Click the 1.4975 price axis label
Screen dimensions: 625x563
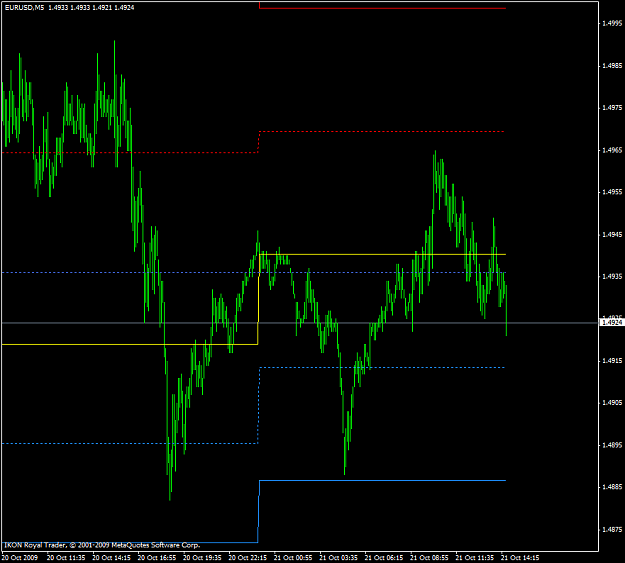click(612, 108)
